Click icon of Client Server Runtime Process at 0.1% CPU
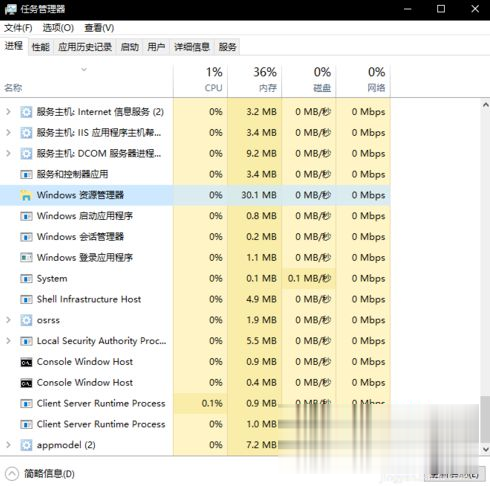490x486 pixels. coord(26,404)
